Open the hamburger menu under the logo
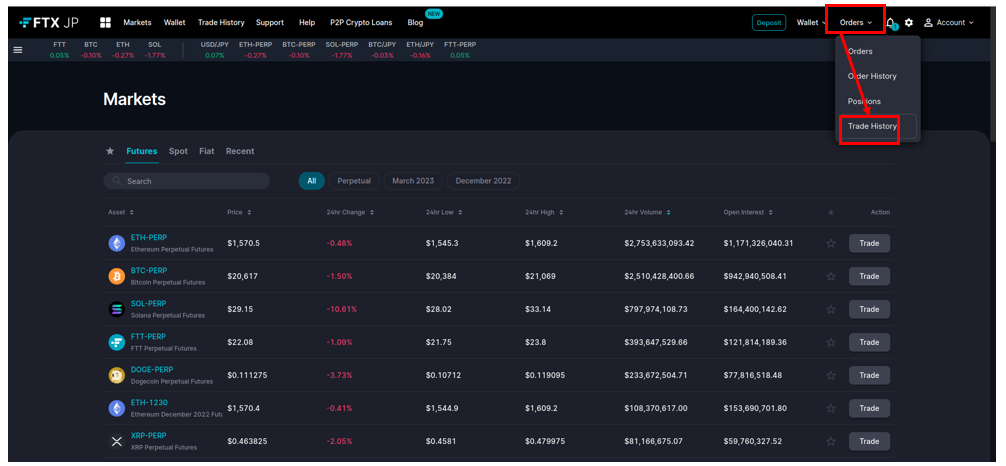 [18, 50]
